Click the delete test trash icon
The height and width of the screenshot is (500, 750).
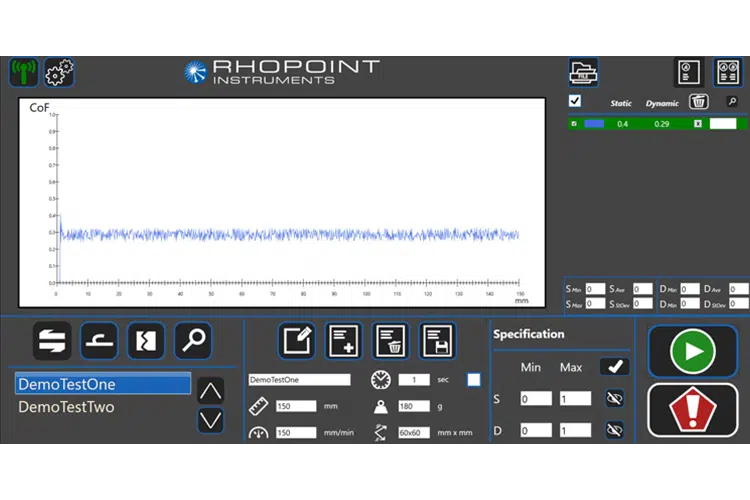click(x=390, y=341)
